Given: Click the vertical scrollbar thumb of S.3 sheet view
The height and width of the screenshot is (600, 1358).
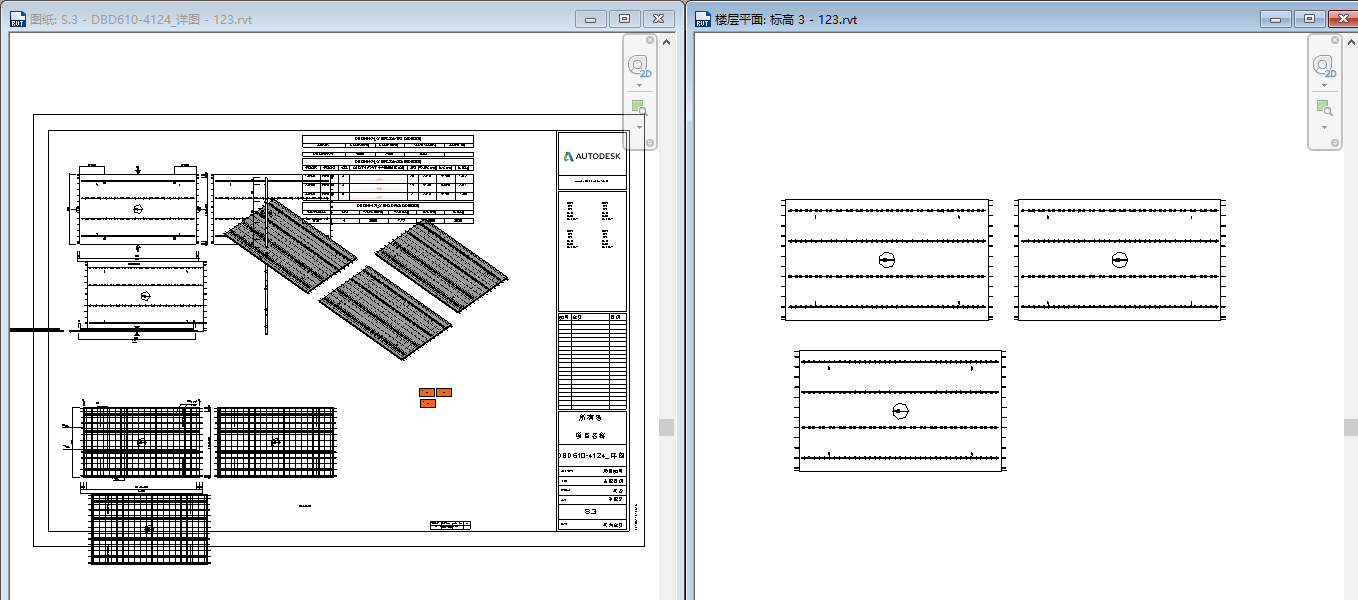Looking at the screenshot, I should (666, 427).
